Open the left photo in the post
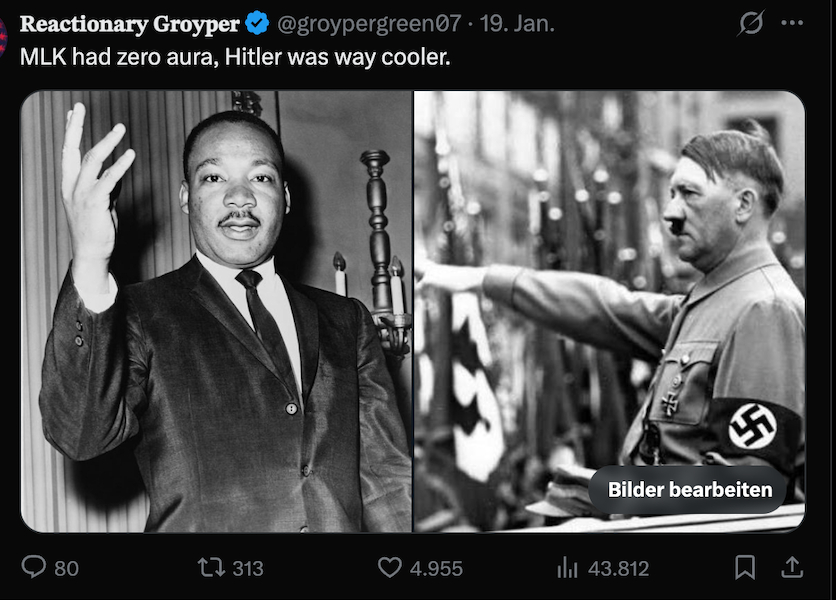The width and height of the screenshot is (836, 600). tap(216, 311)
